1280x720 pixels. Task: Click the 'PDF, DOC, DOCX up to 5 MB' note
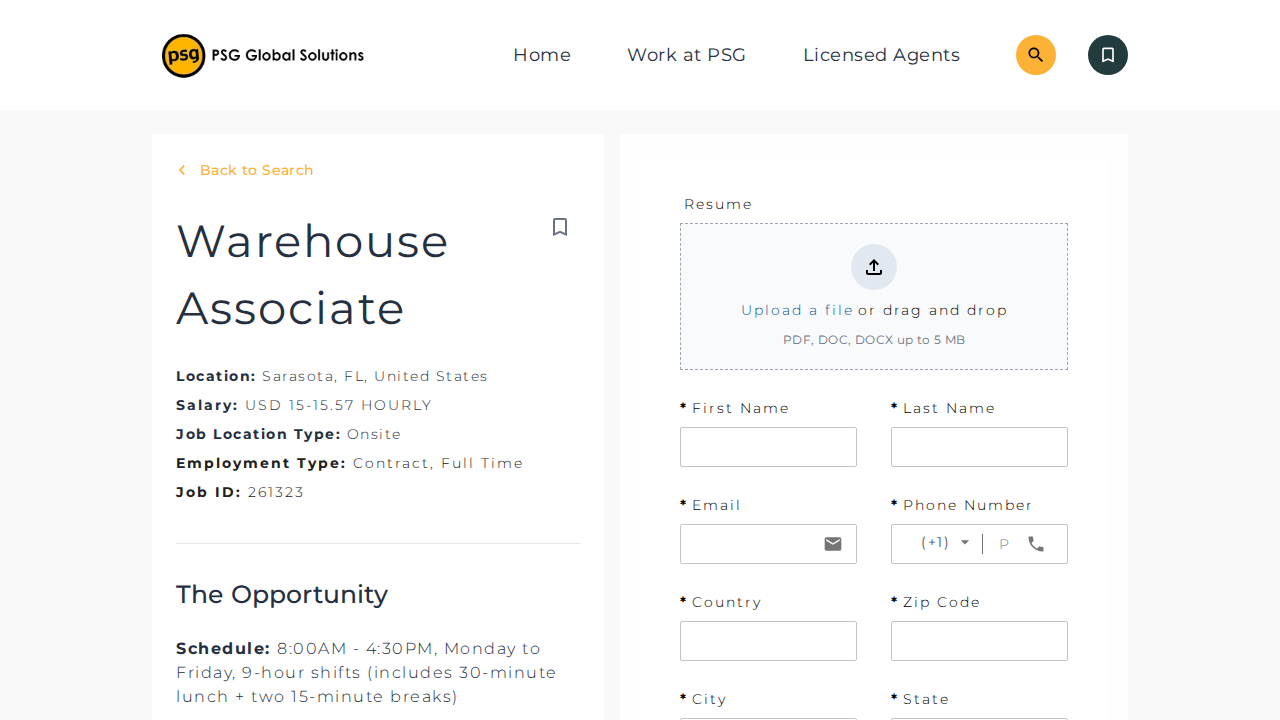pos(874,340)
